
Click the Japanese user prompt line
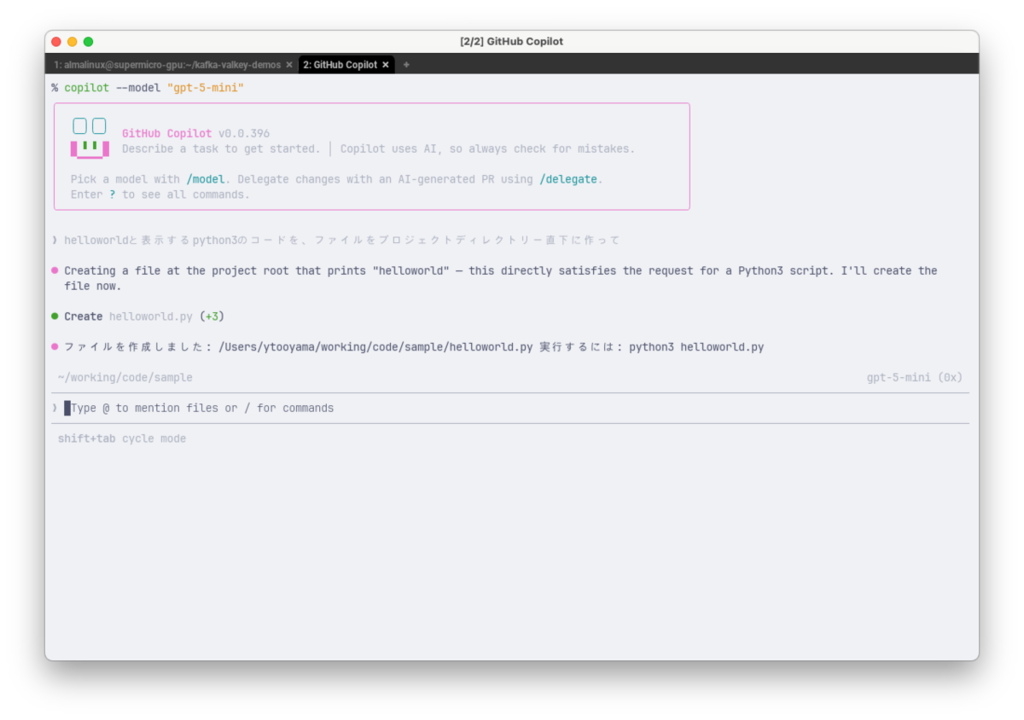pyautogui.click(x=342, y=240)
